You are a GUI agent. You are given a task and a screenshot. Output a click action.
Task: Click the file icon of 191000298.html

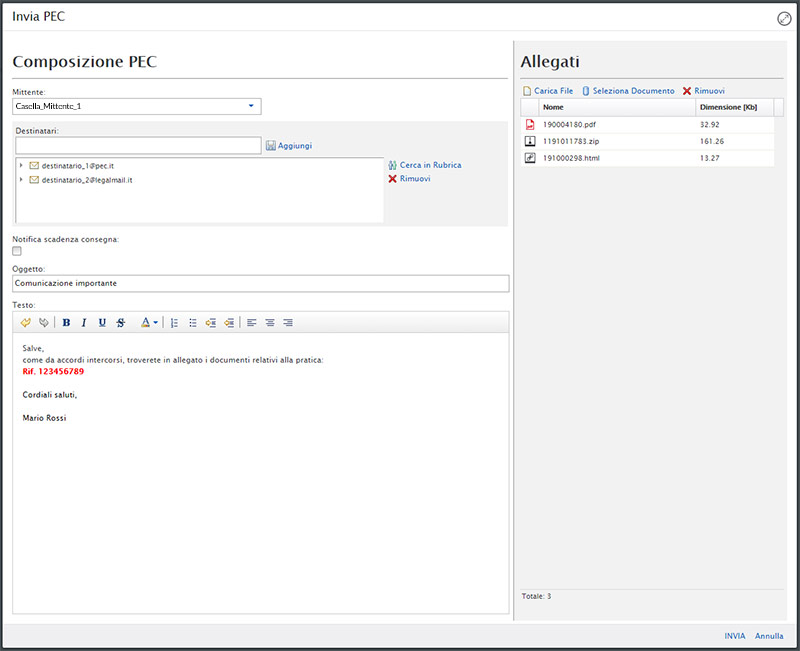(x=530, y=158)
